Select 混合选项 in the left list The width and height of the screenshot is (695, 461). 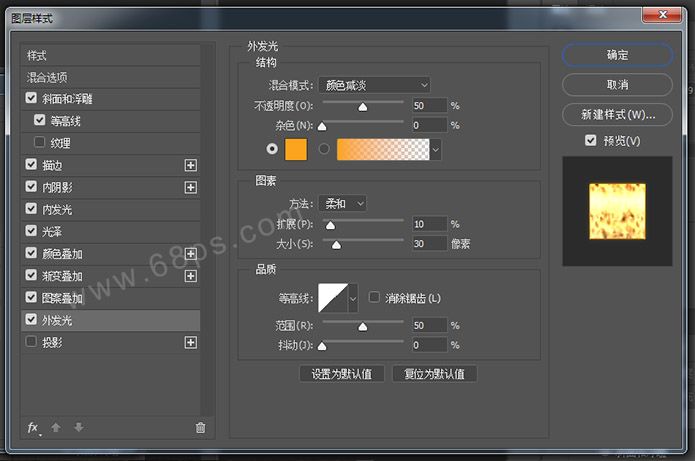[x=111, y=78]
